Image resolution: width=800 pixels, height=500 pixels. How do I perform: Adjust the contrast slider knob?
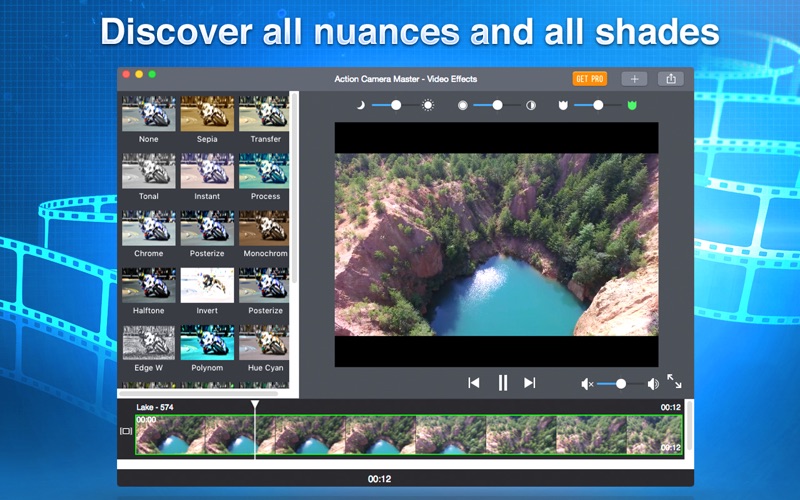click(497, 105)
